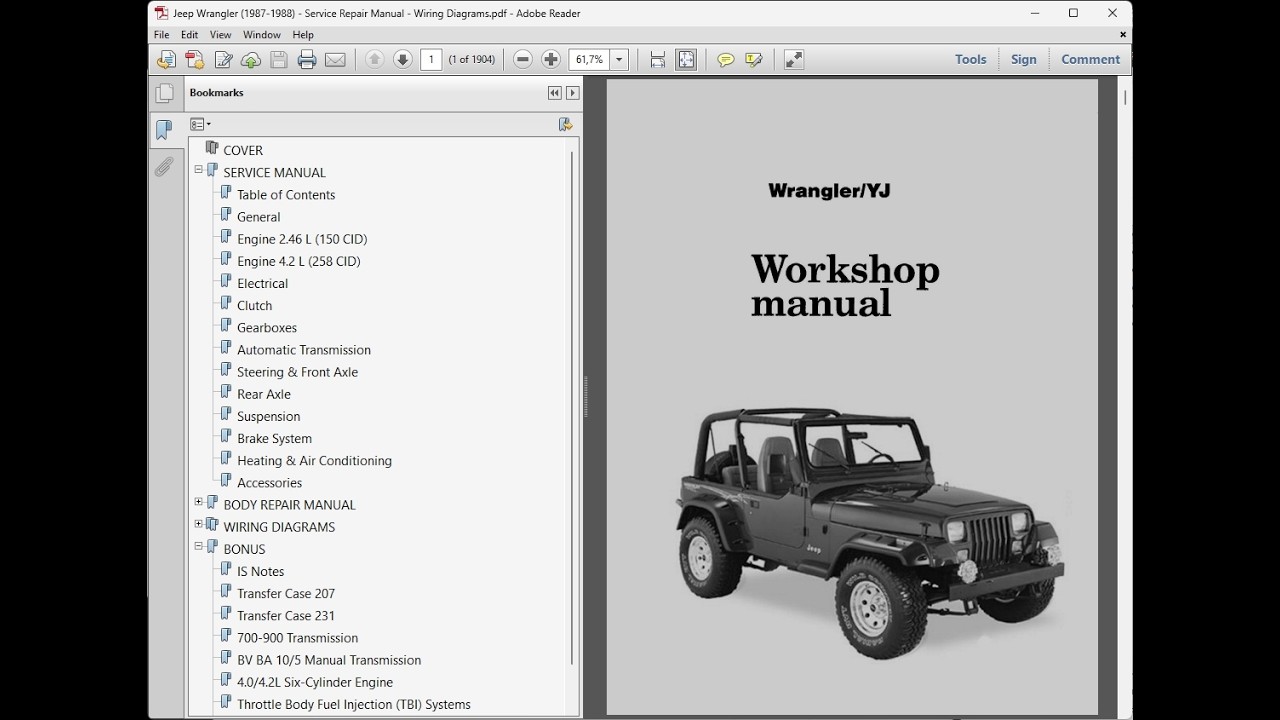Open the Edit menu
The height and width of the screenshot is (720, 1280).
189,35
